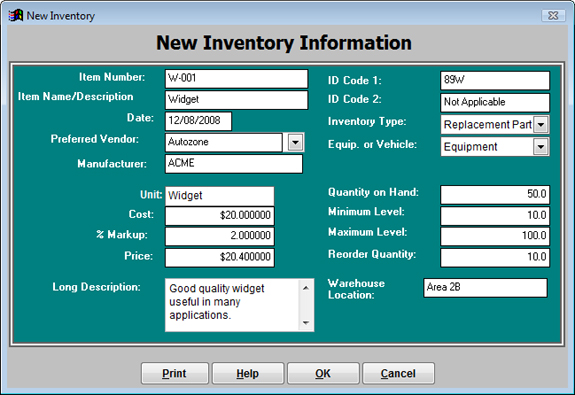Click the Long Description scroll down arrow
The height and width of the screenshot is (395, 575).
[306, 323]
